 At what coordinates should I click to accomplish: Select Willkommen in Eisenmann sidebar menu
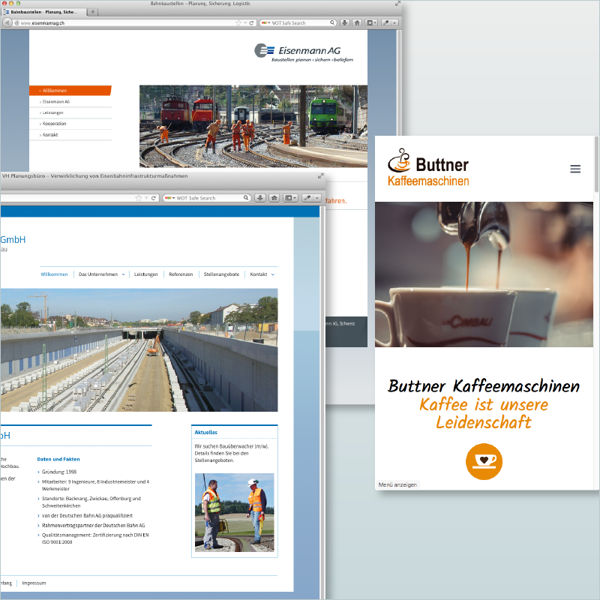pos(70,91)
